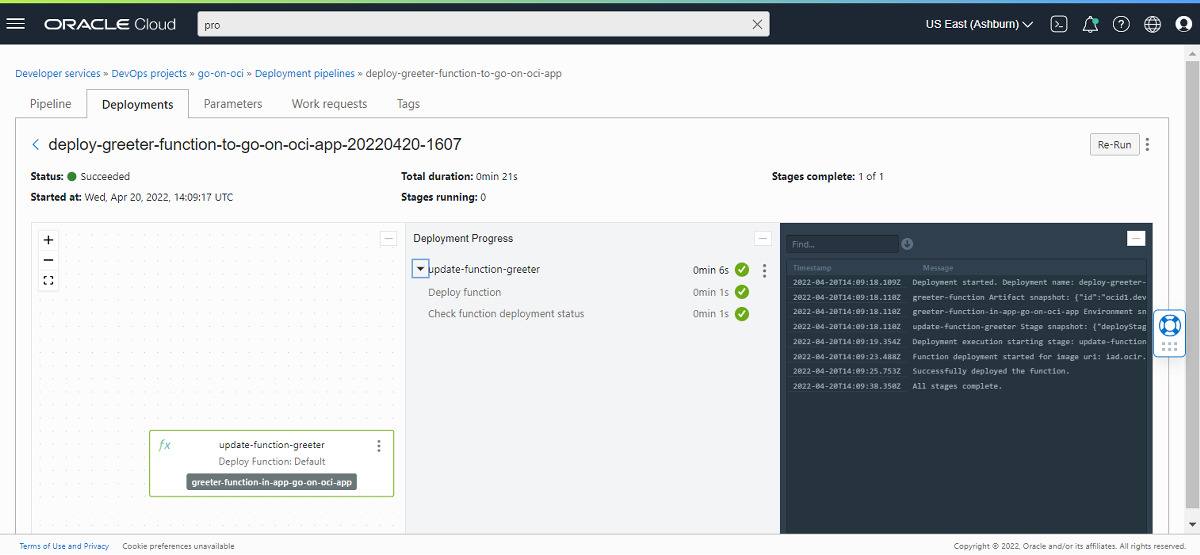The width and height of the screenshot is (1200, 555).
Task: Collapse the update-function-greeter stage steps
Action: pos(421,269)
